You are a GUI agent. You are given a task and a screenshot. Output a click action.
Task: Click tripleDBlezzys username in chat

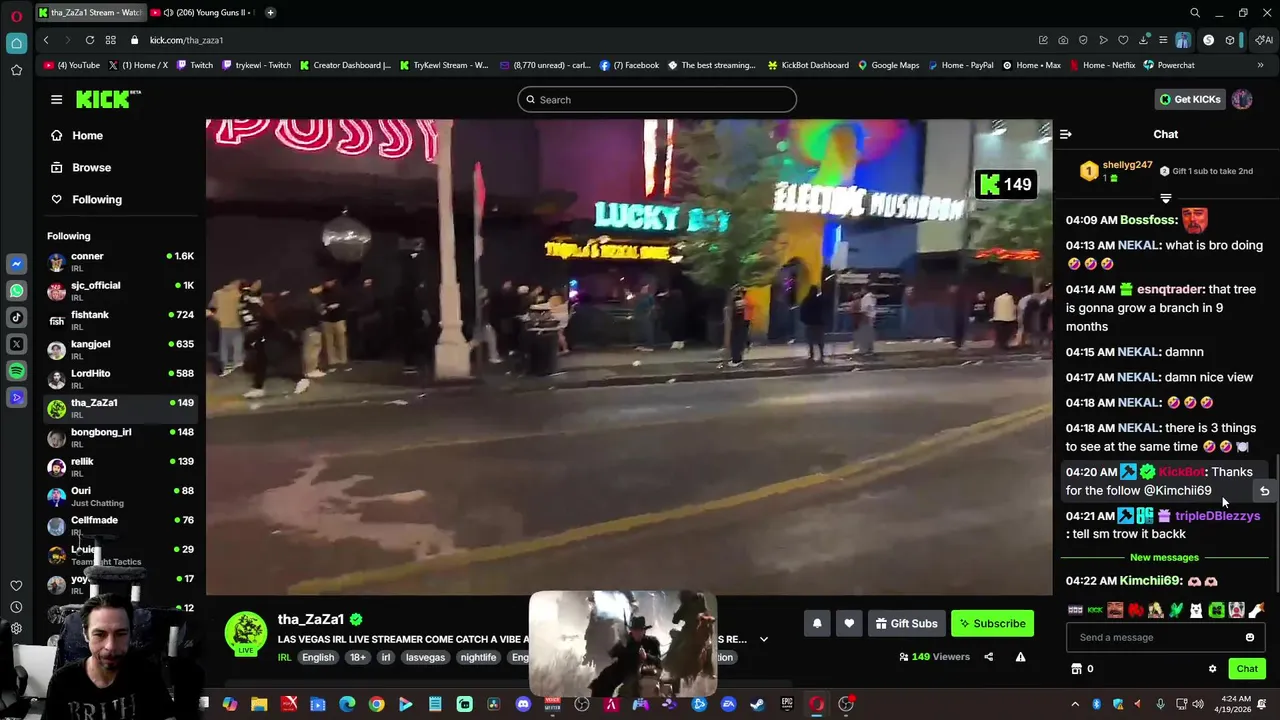(1217, 516)
